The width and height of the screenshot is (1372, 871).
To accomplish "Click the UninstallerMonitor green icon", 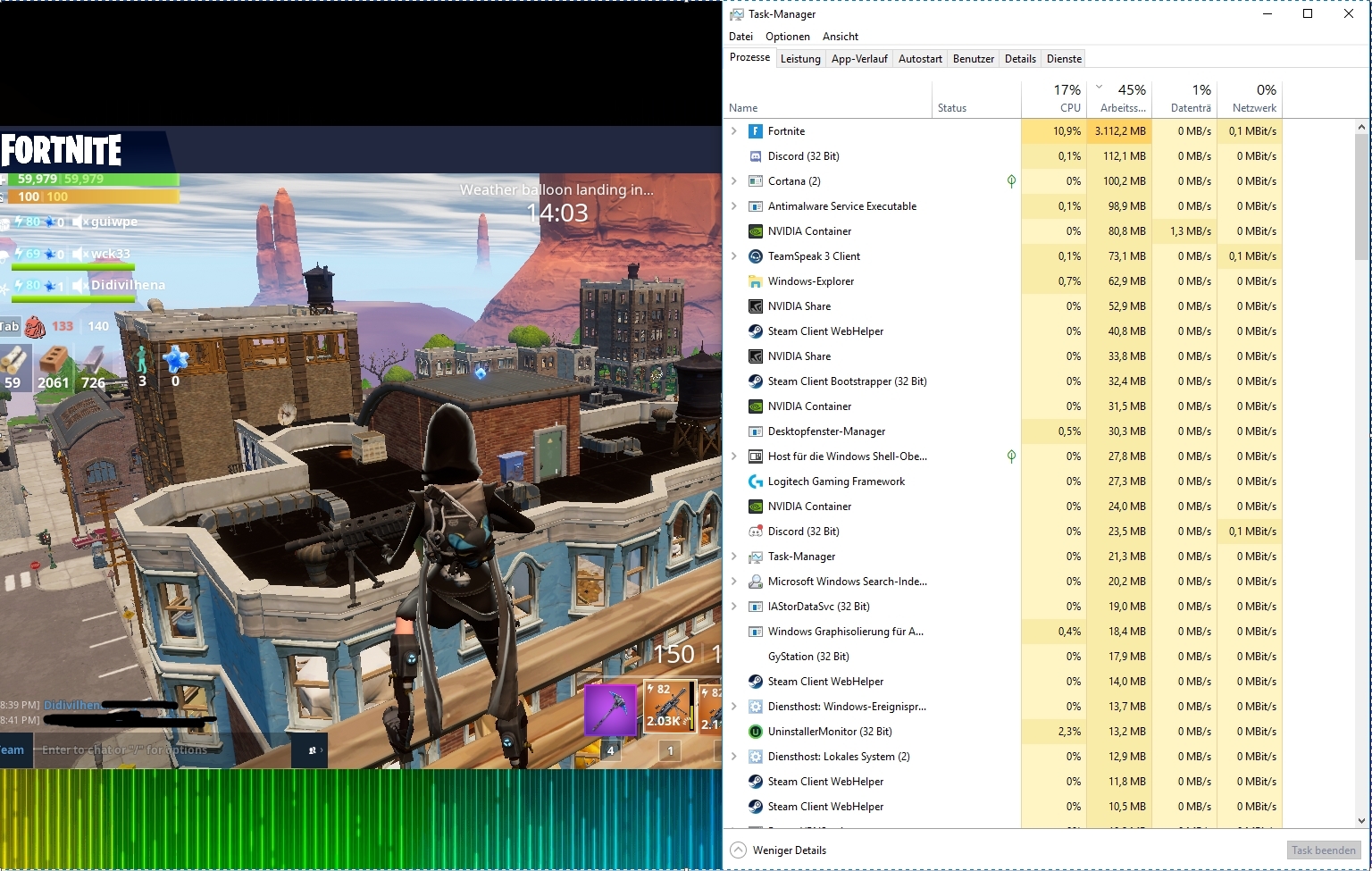I will [755, 732].
